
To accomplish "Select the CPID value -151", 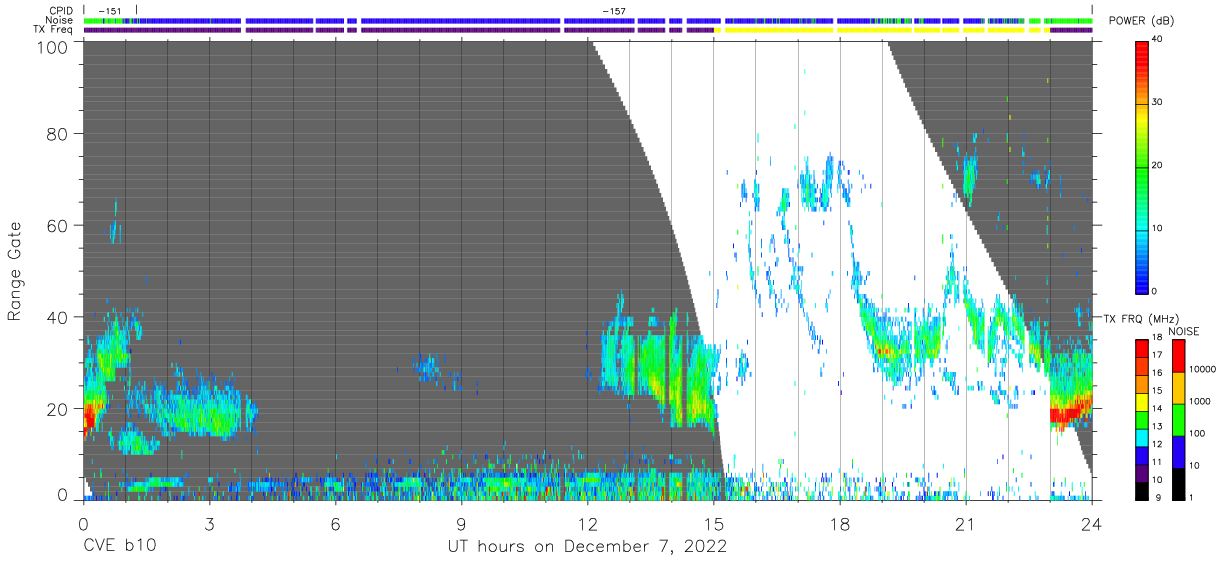I will 110,11.
